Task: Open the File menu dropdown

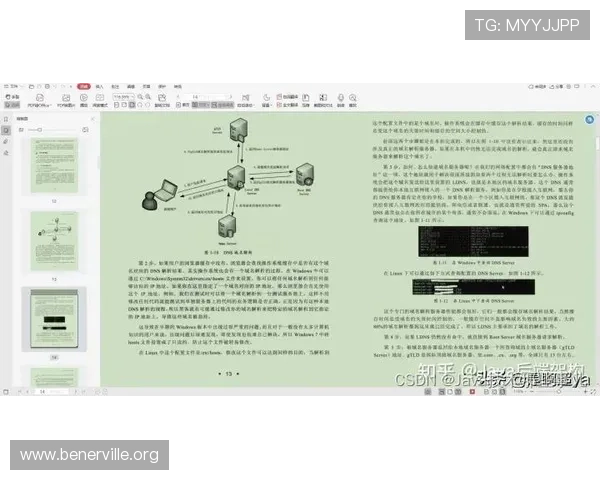Action: click(x=13, y=87)
